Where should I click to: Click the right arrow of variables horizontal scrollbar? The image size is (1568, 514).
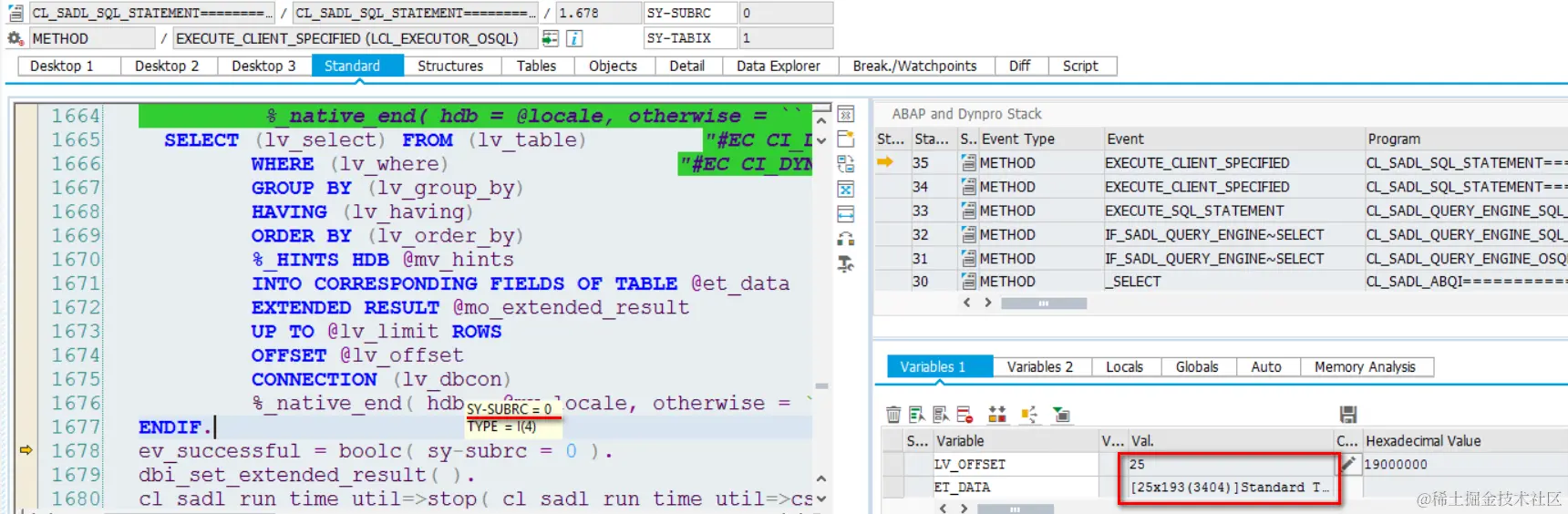[964, 508]
